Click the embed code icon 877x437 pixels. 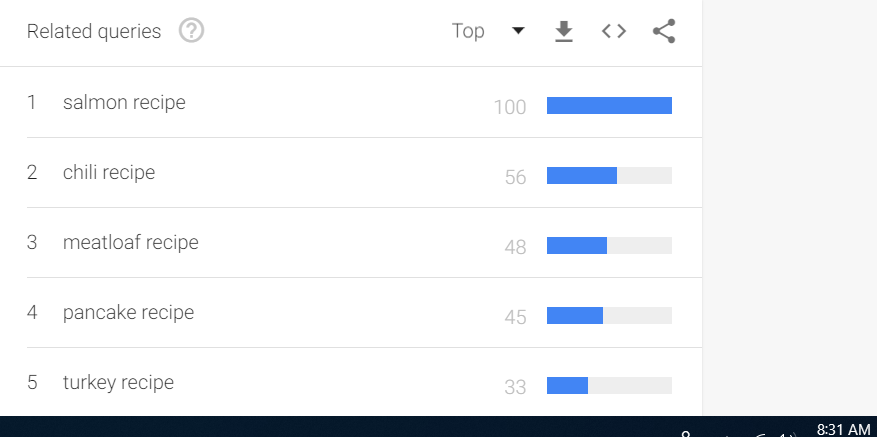point(614,32)
